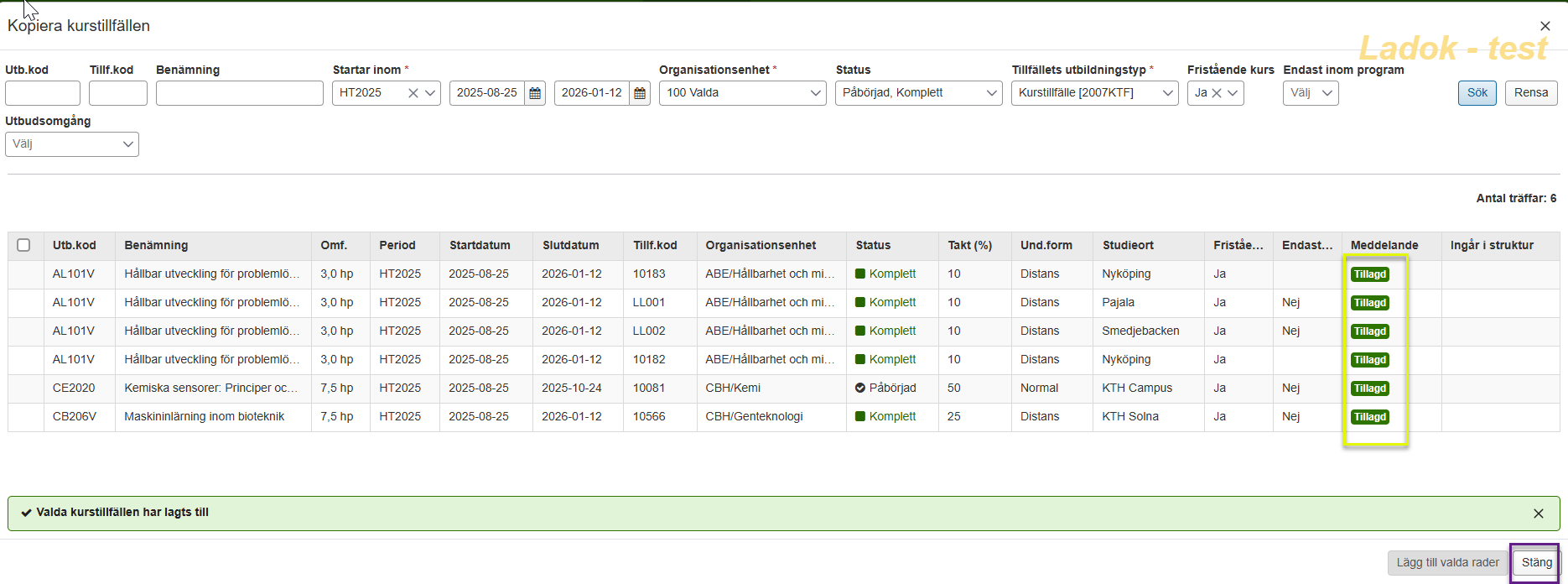This screenshot has width=1568, height=584.
Task: Clear the HT2025 period selection
Action: [x=413, y=93]
